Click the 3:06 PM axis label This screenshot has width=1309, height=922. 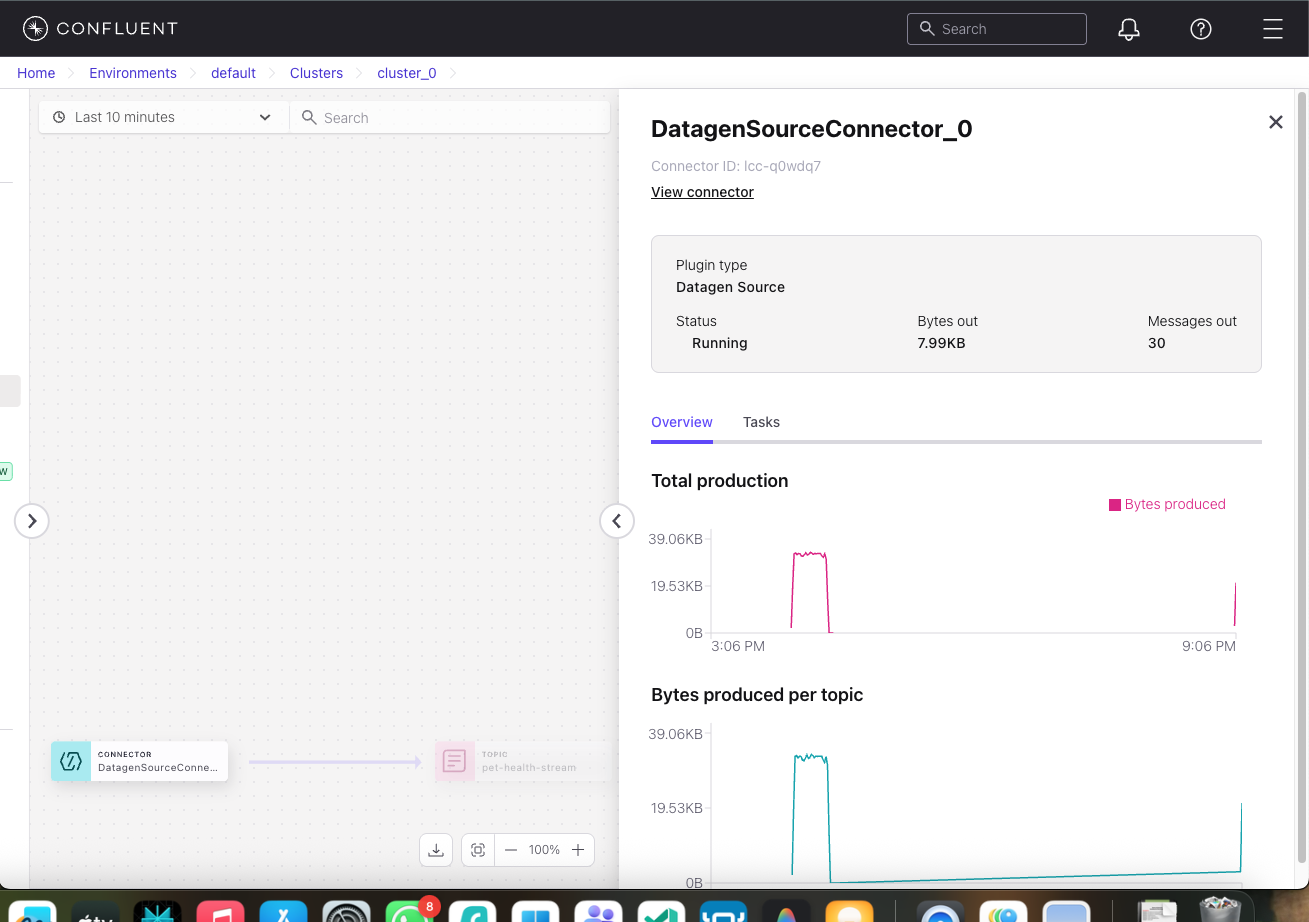(x=738, y=646)
